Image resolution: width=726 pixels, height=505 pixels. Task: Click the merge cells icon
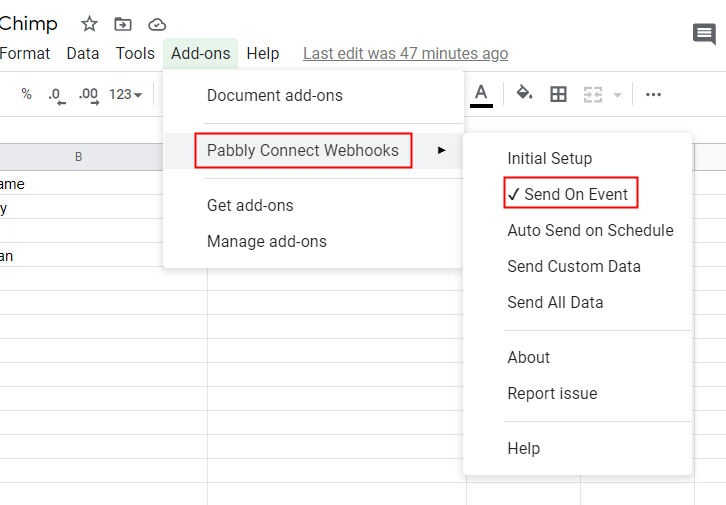coord(592,94)
